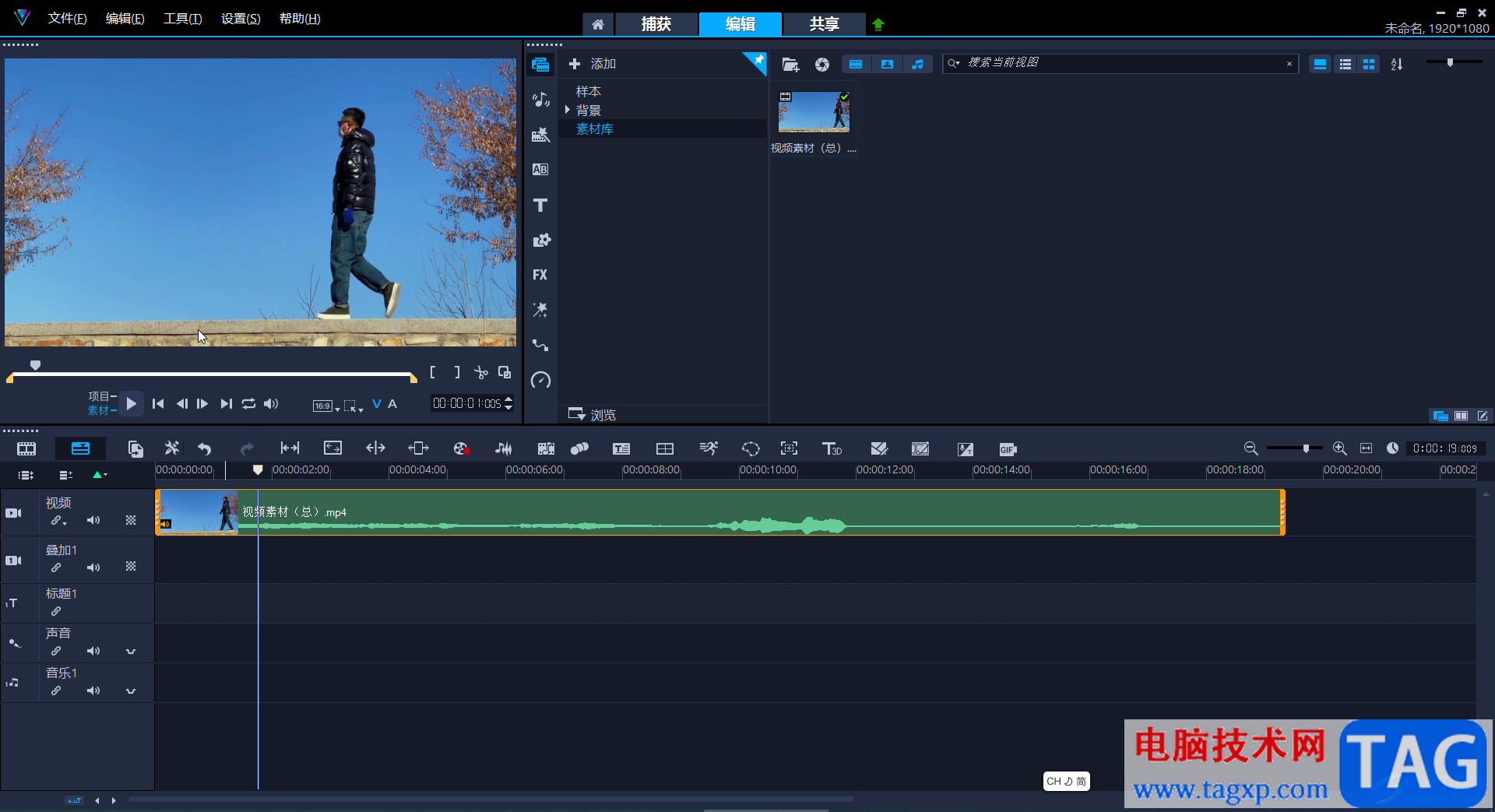Open the 设置(S) menu

click(241, 19)
